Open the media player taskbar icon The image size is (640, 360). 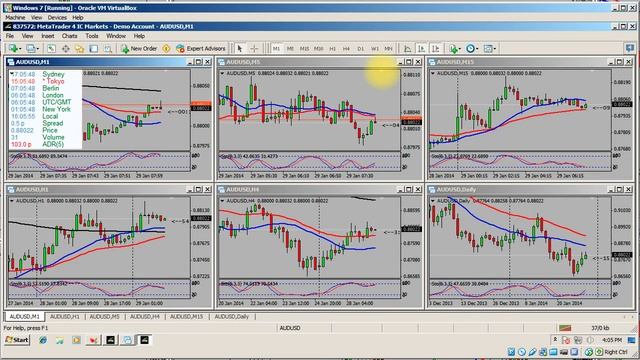pos(76,340)
